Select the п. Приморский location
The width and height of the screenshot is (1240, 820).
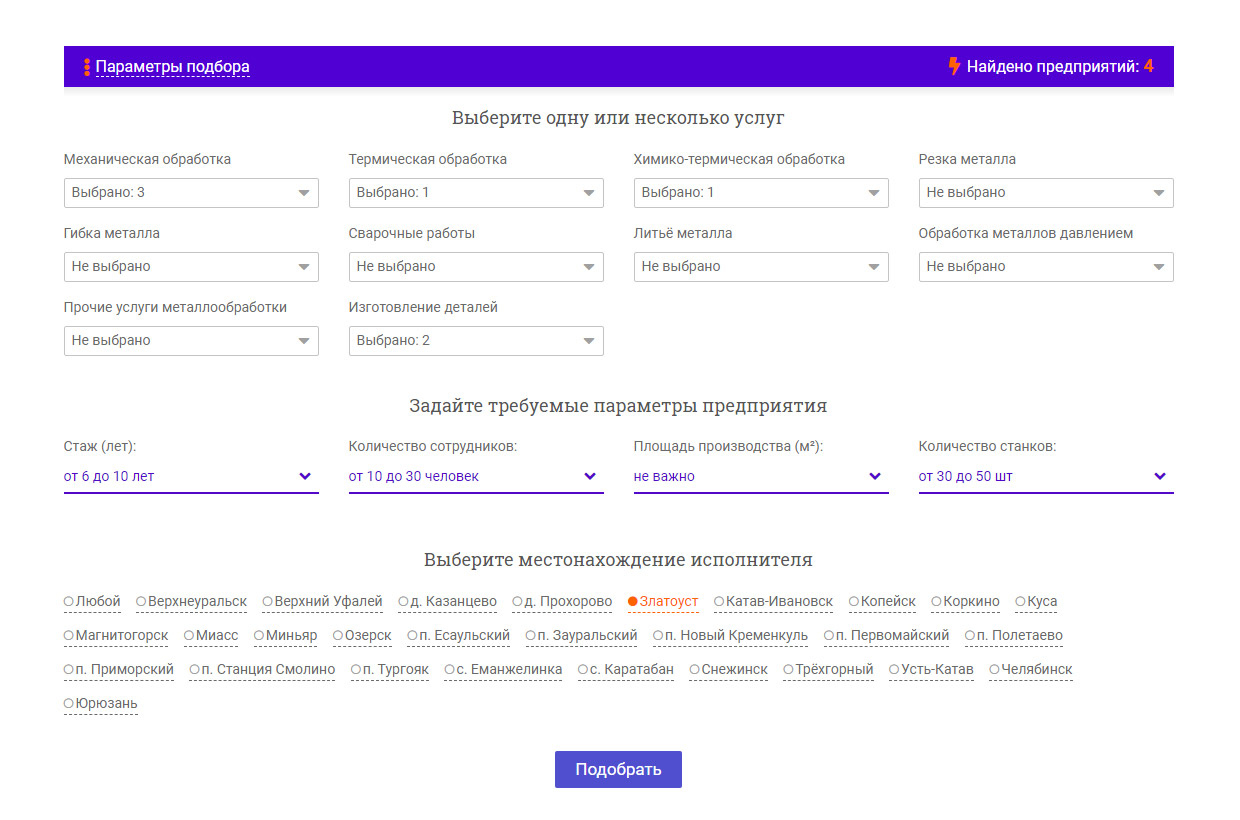[x=119, y=670]
